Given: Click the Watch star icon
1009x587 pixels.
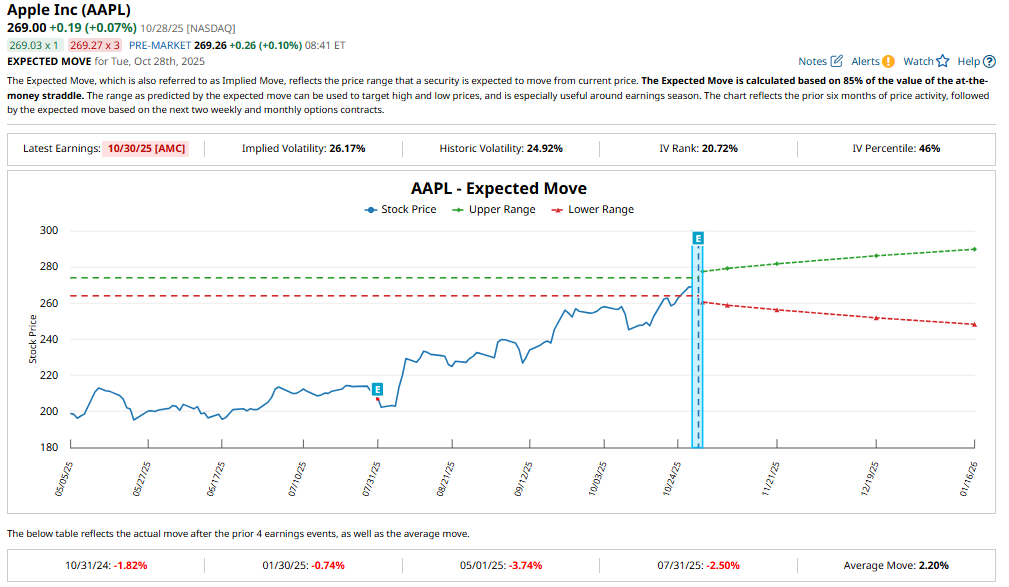Looking at the screenshot, I should 942,61.
